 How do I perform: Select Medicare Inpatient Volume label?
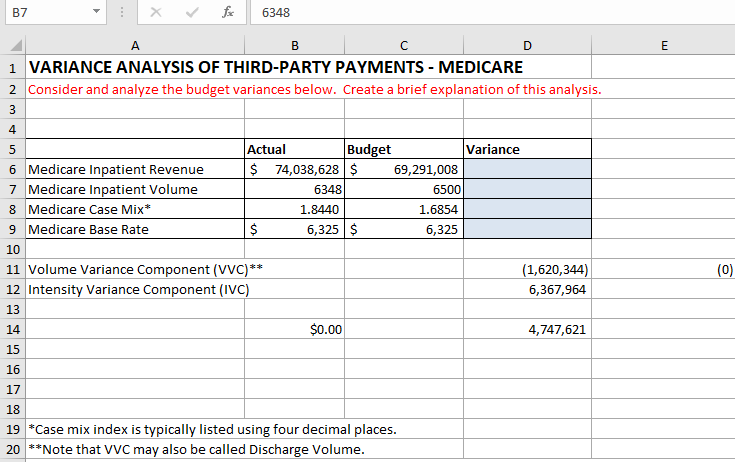click(135, 189)
